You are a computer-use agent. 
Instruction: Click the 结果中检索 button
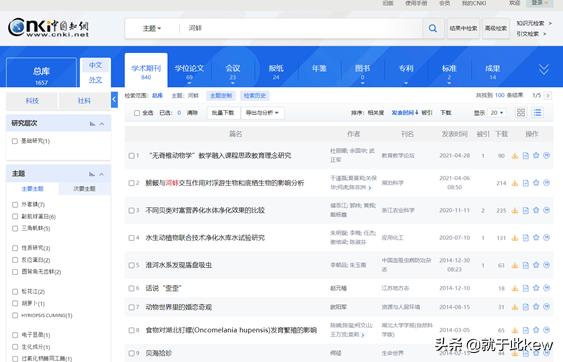463,28
